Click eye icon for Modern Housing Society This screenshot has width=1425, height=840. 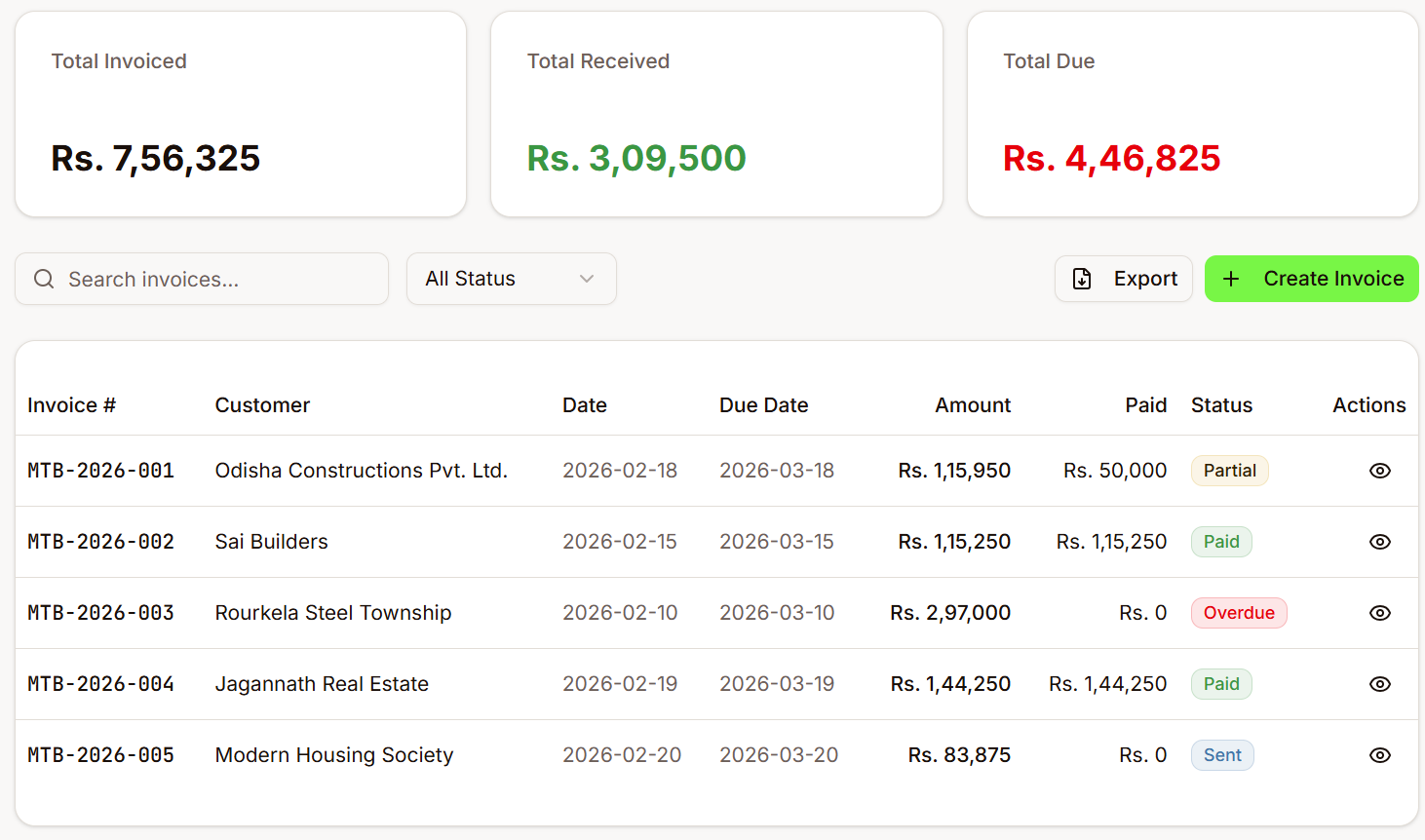(1379, 755)
